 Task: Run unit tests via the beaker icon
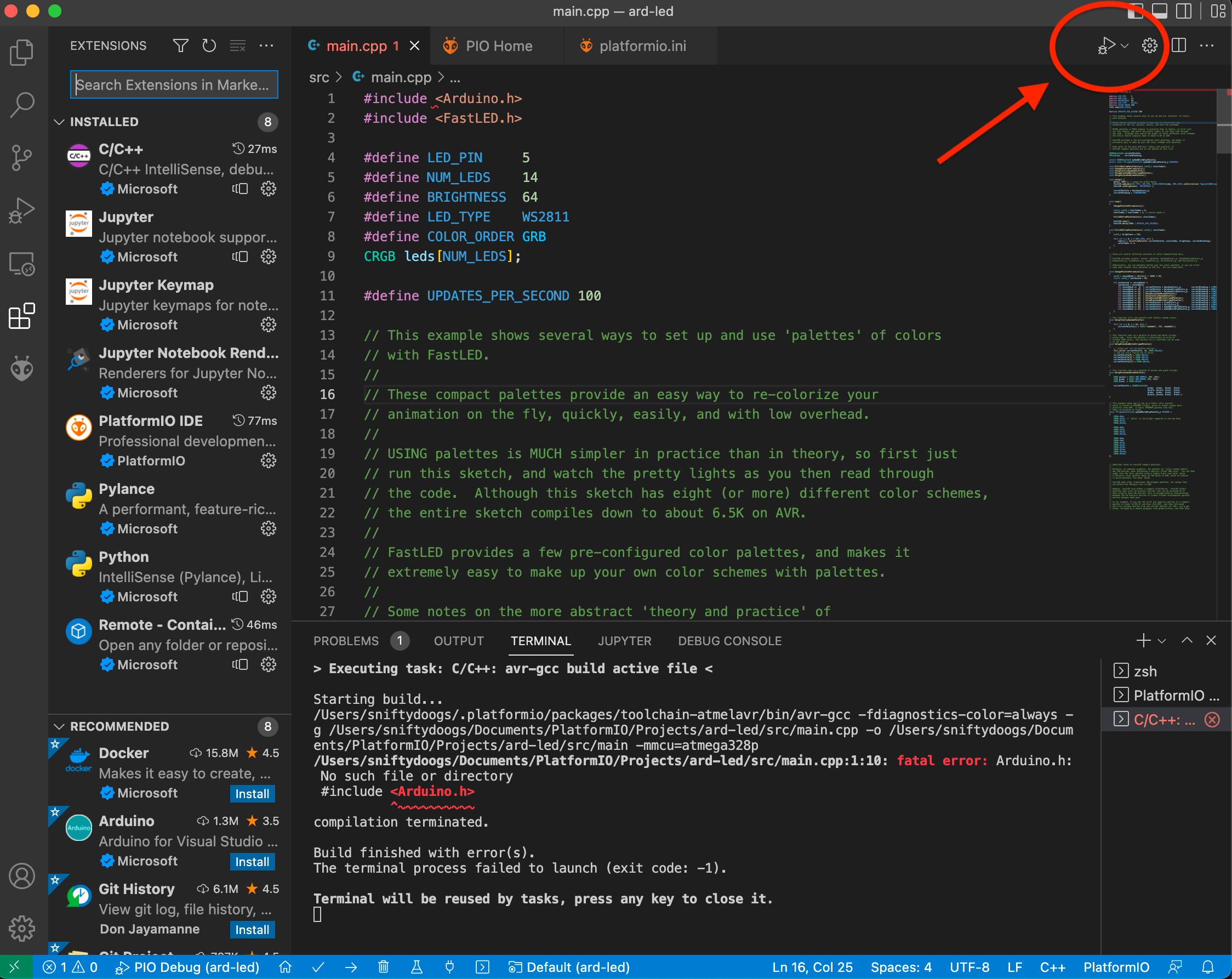416,966
